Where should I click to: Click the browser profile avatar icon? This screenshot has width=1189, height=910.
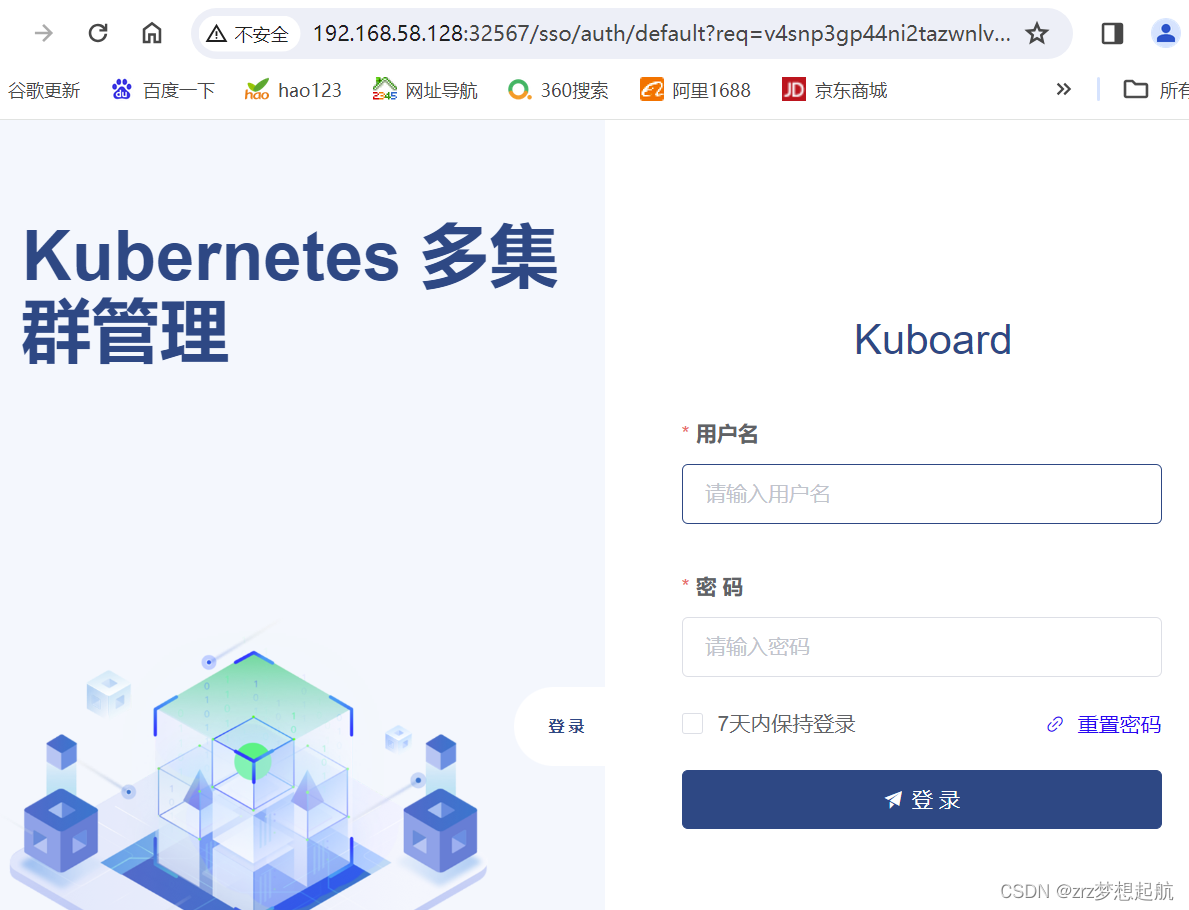point(1165,32)
